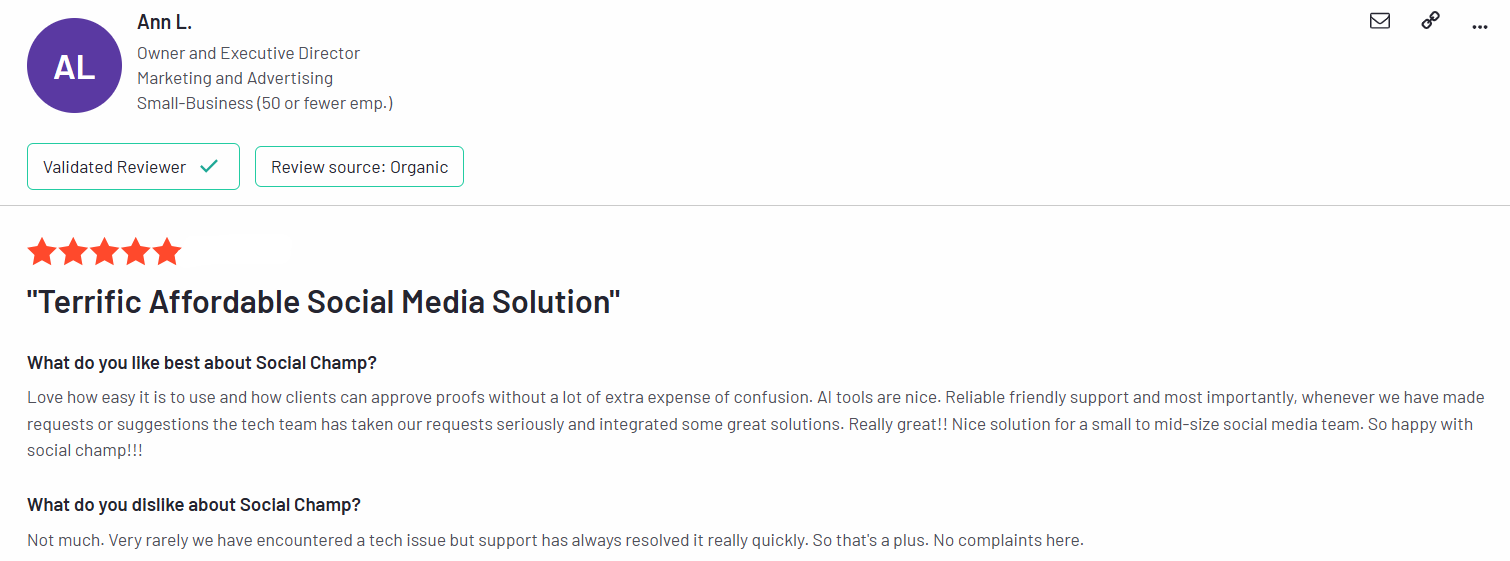Image resolution: width=1510 pixels, height=561 pixels.
Task: Click the Owner and Executive Director text
Action: 248,53
